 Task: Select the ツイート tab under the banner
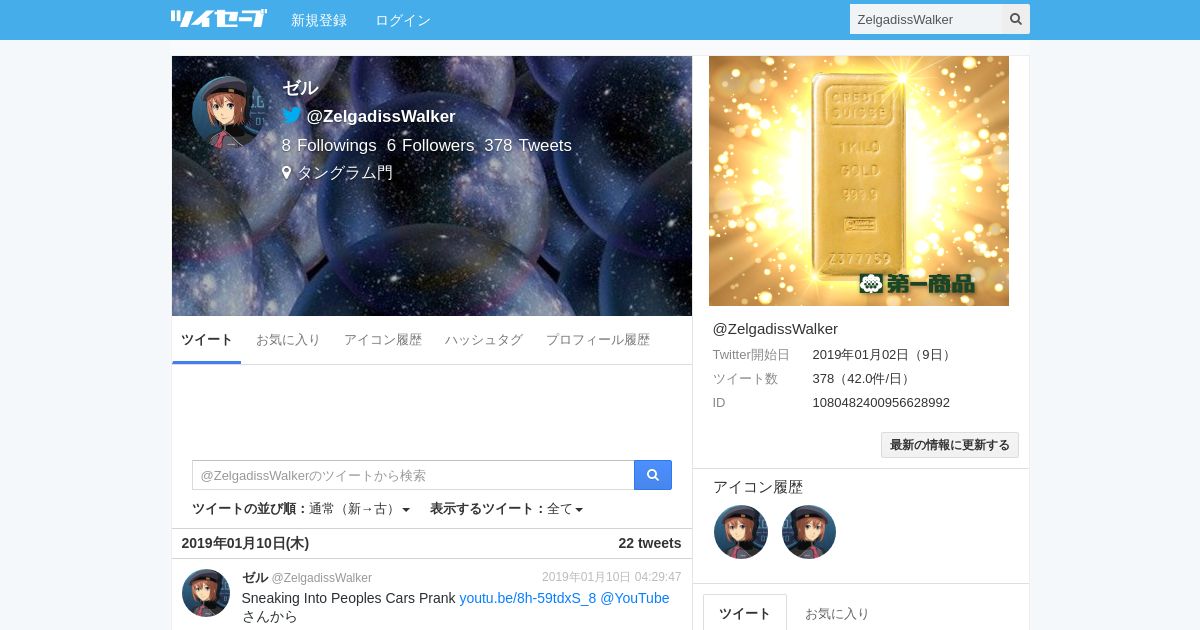click(x=207, y=340)
